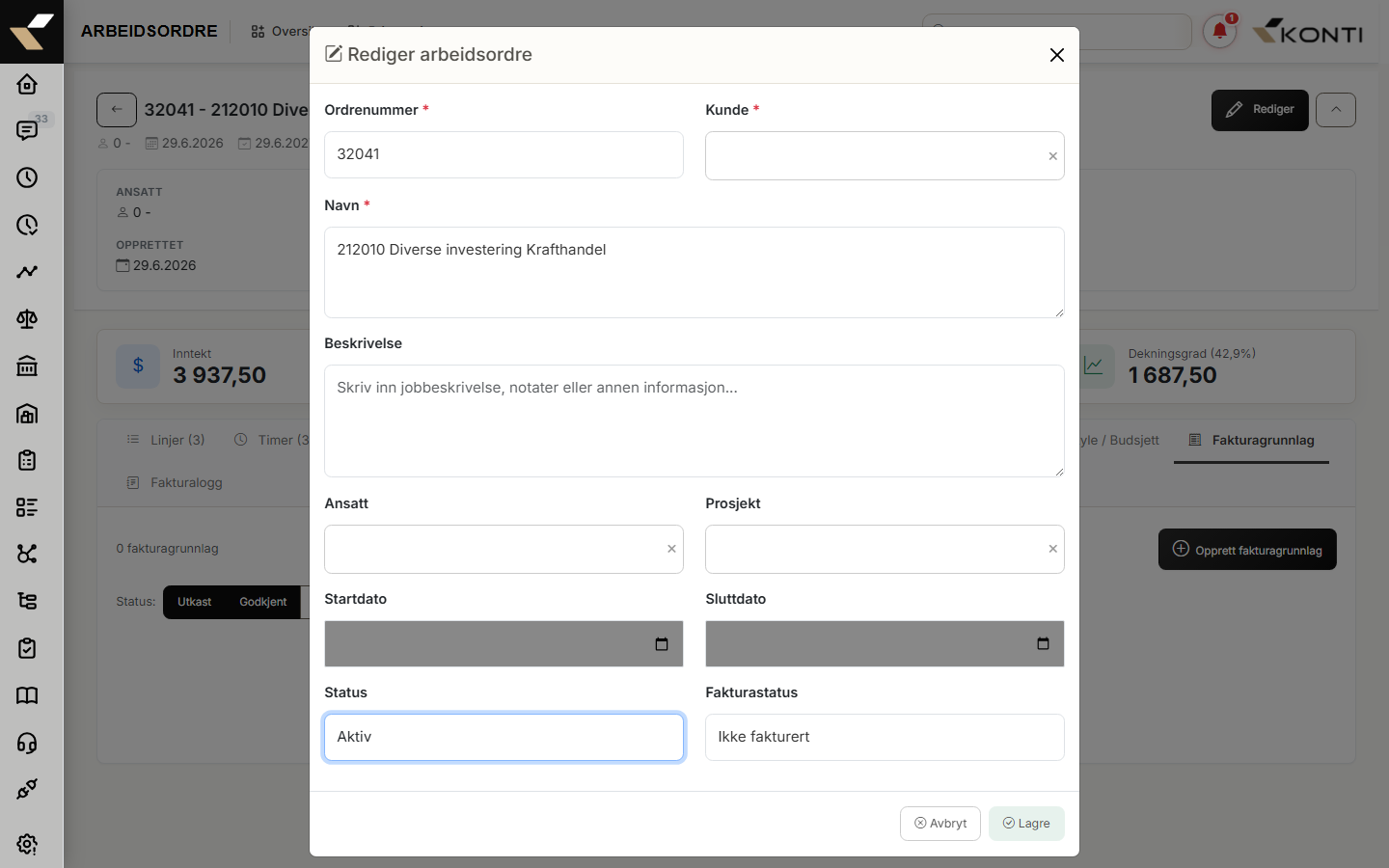Open the connected nodes icon in sidebar
This screenshot has width=1389, height=868.
coord(27,554)
